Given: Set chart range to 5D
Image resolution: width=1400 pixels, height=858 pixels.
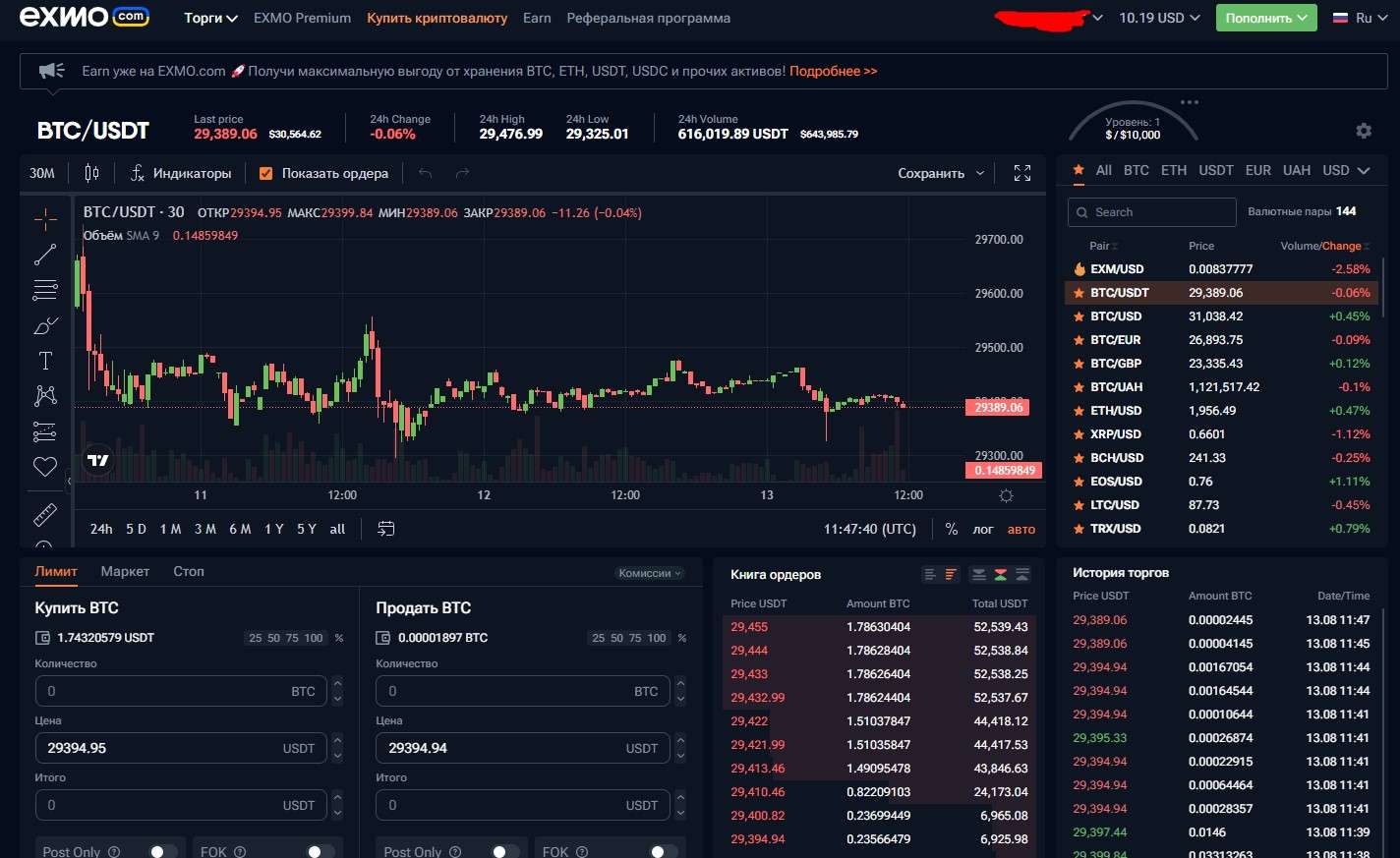Looking at the screenshot, I should click(136, 529).
